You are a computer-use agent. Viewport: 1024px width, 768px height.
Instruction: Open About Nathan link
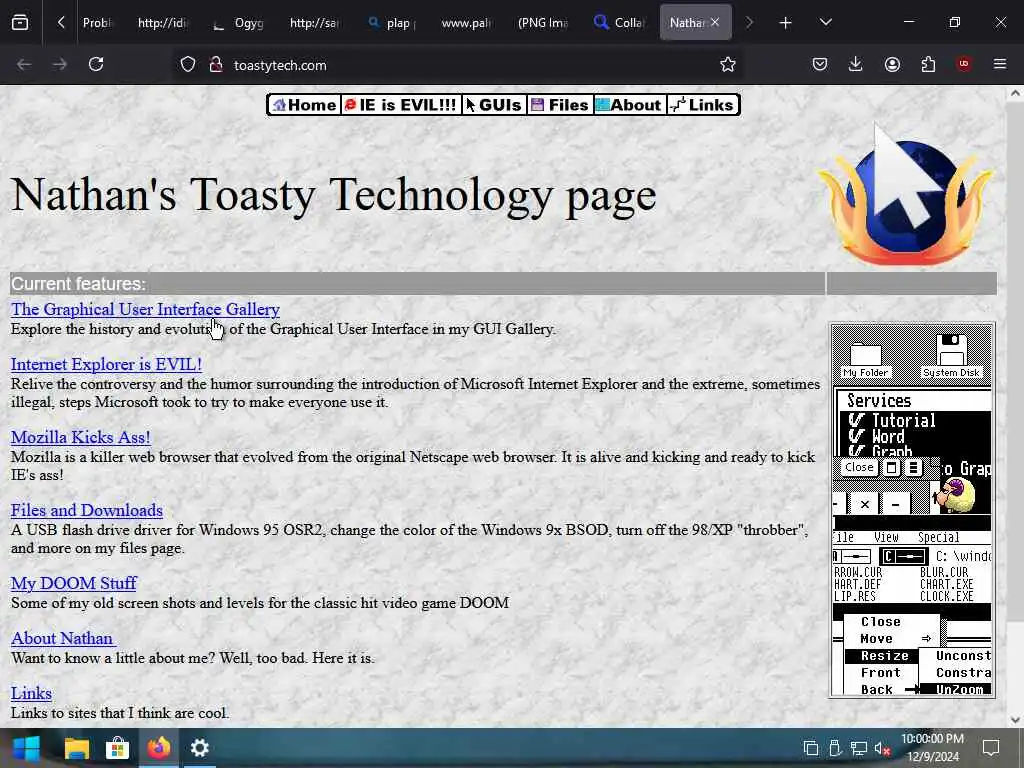pyautogui.click(x=63, y=639)
